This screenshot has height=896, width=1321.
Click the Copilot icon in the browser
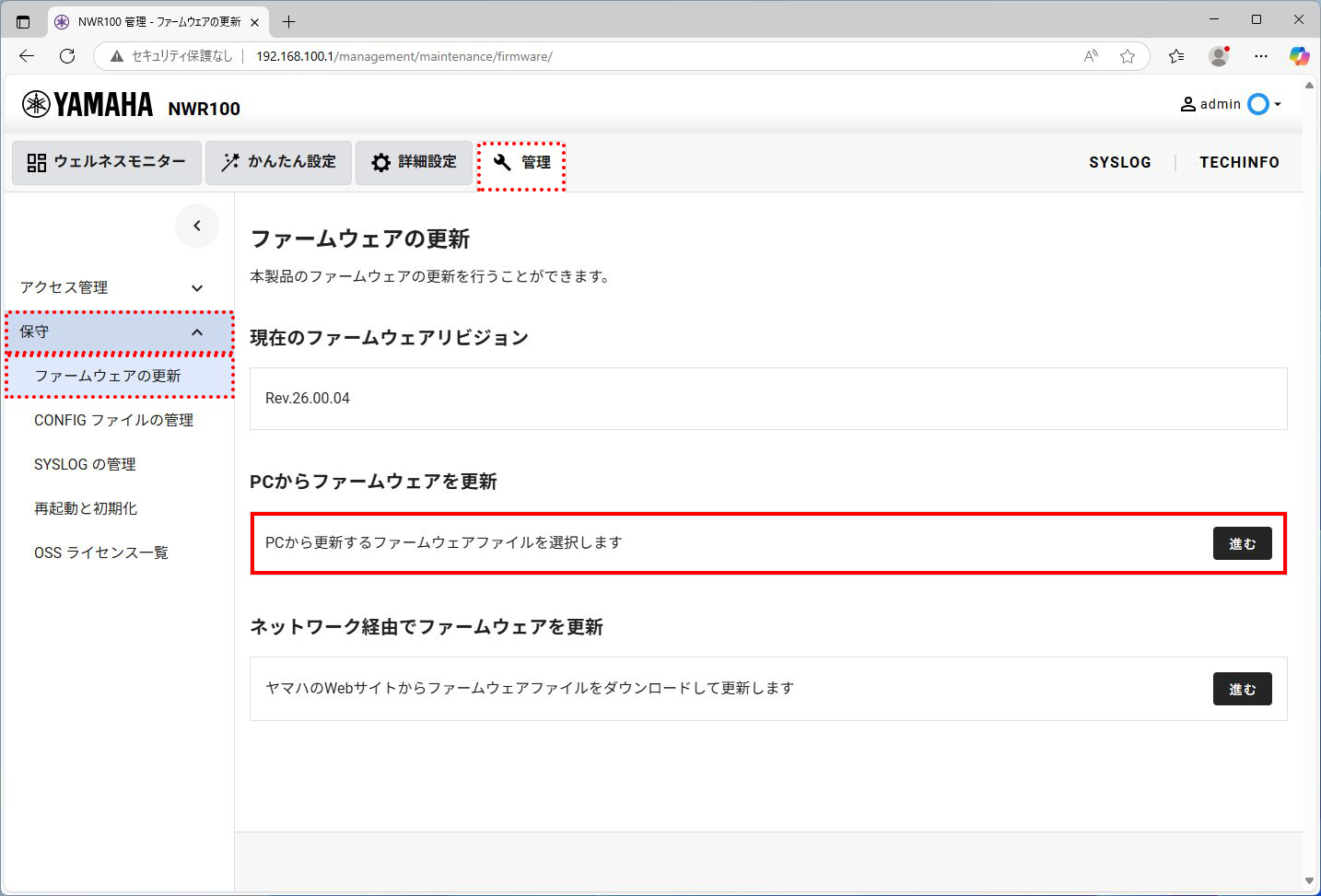click(x=1299, y=56)
